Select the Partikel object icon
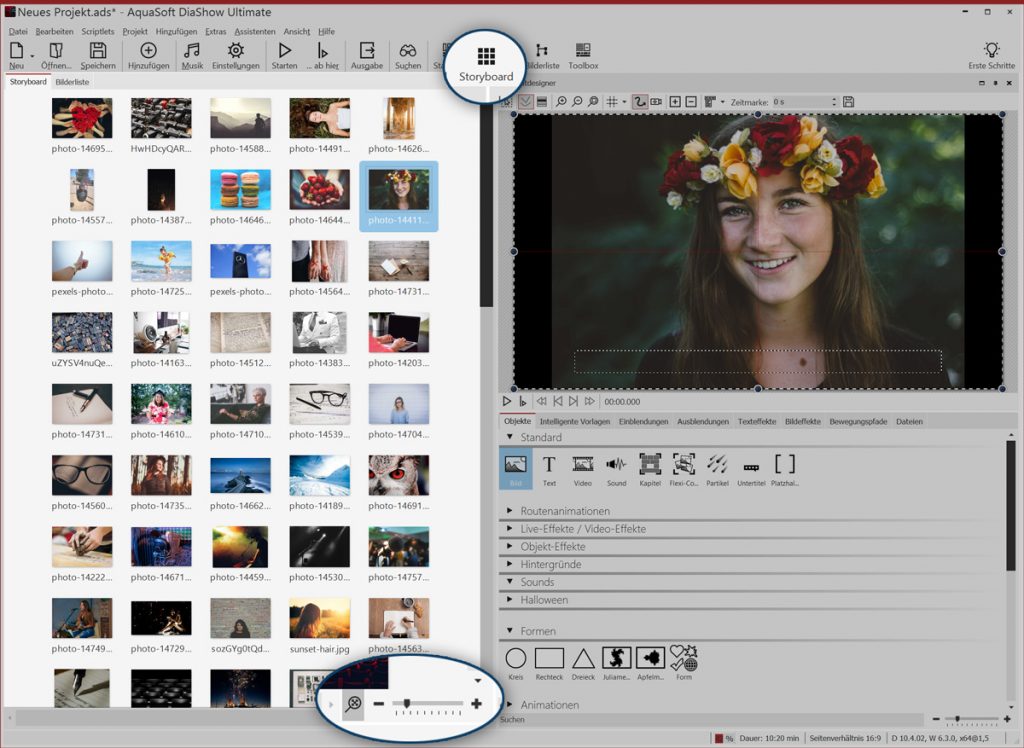The height and width of the screenshot is (748, 1024). pos(717,464)
